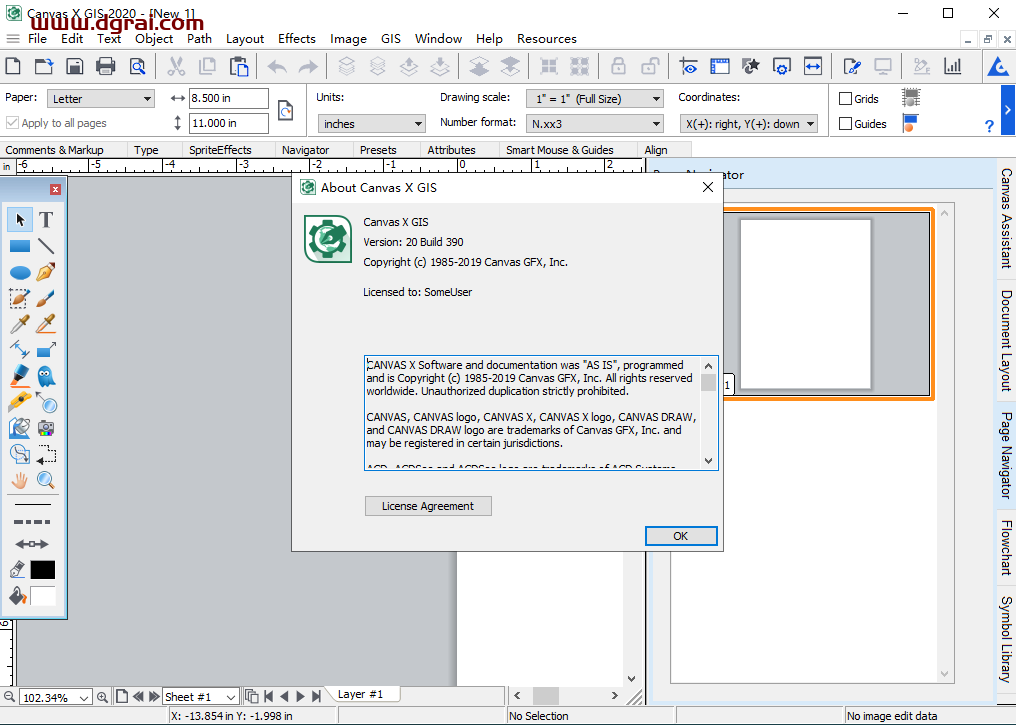Click the Lock object icon

[619, 66]
